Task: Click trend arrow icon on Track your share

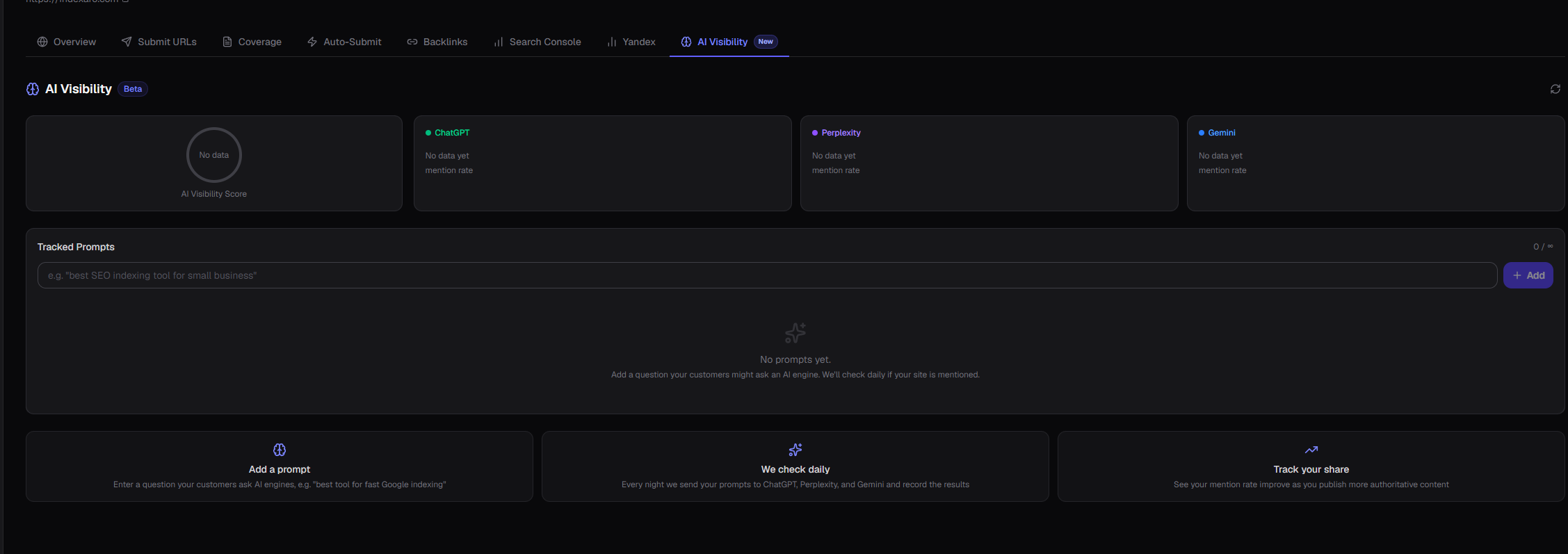Action: coord(1311,450)
